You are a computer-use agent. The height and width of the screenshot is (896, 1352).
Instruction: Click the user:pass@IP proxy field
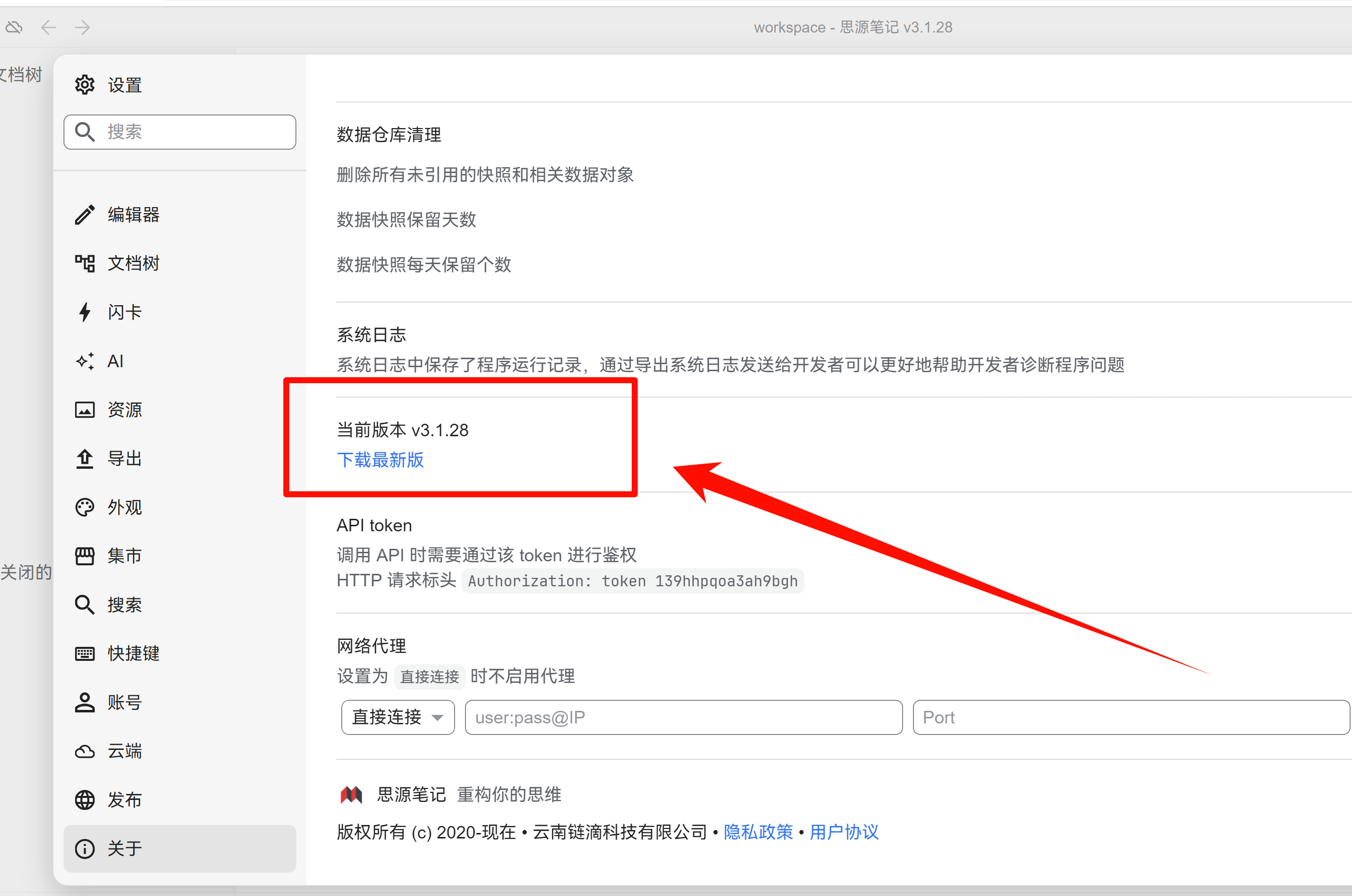click(x=684, y=717)
